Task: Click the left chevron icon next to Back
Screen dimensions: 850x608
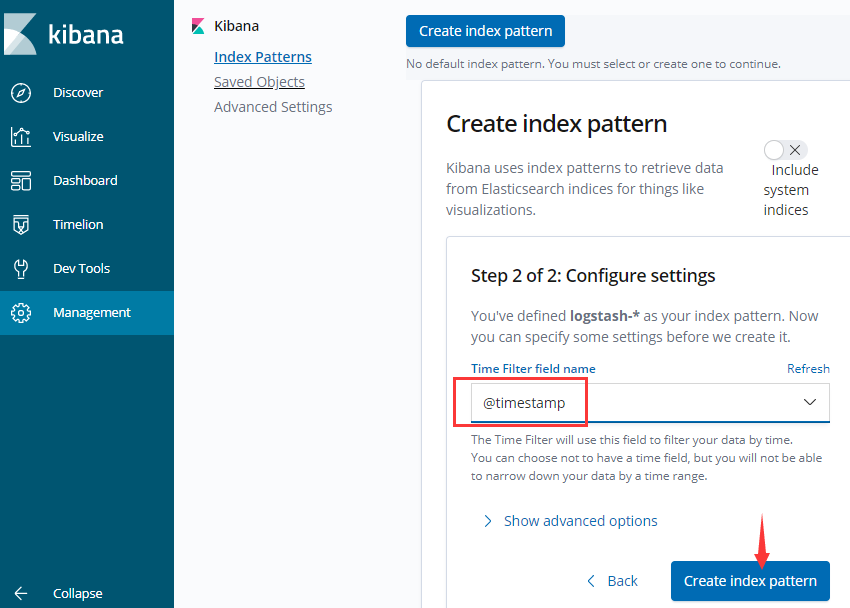Action: click(591, 581)
